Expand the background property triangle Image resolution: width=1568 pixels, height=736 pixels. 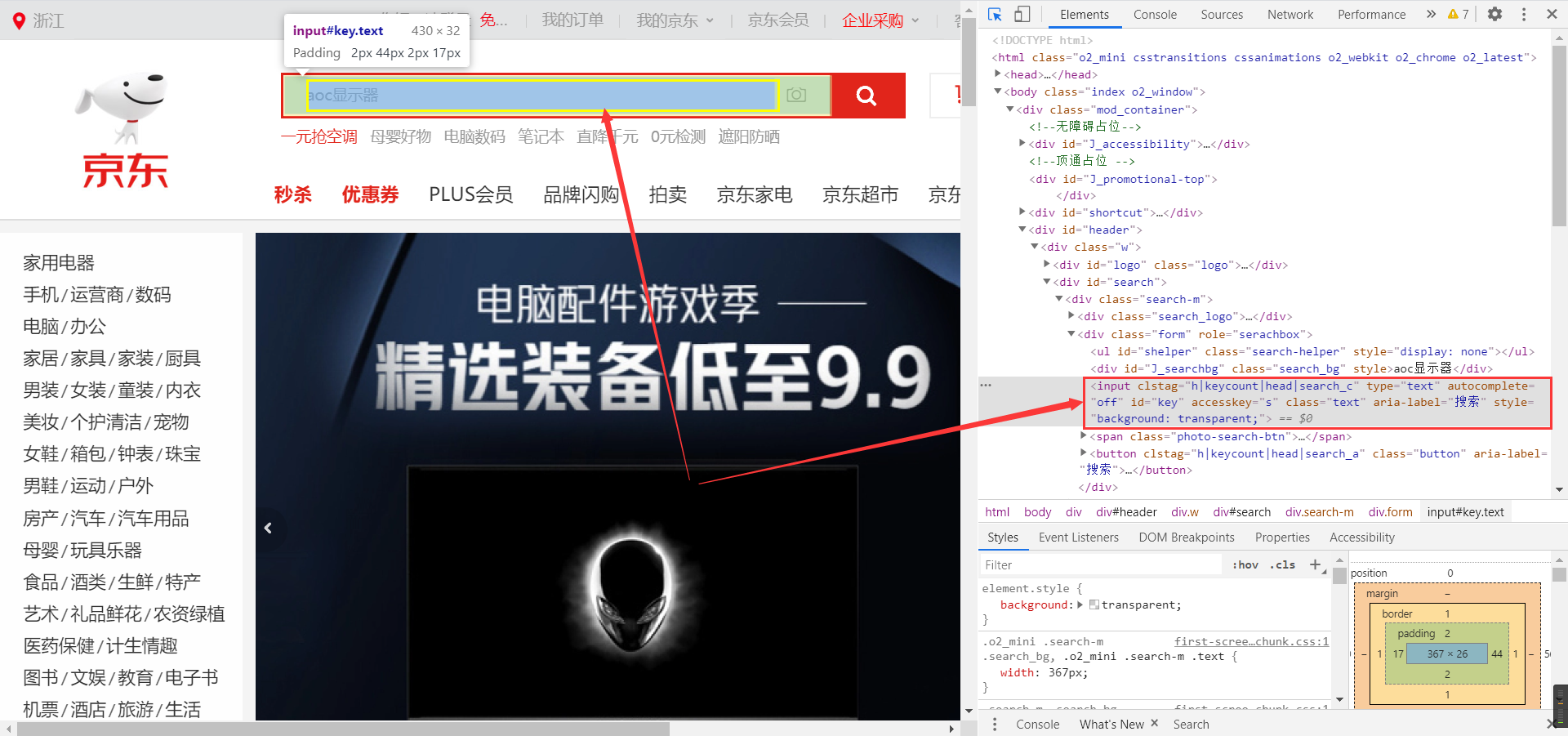pyautogui.click(x=1080, y=604)
